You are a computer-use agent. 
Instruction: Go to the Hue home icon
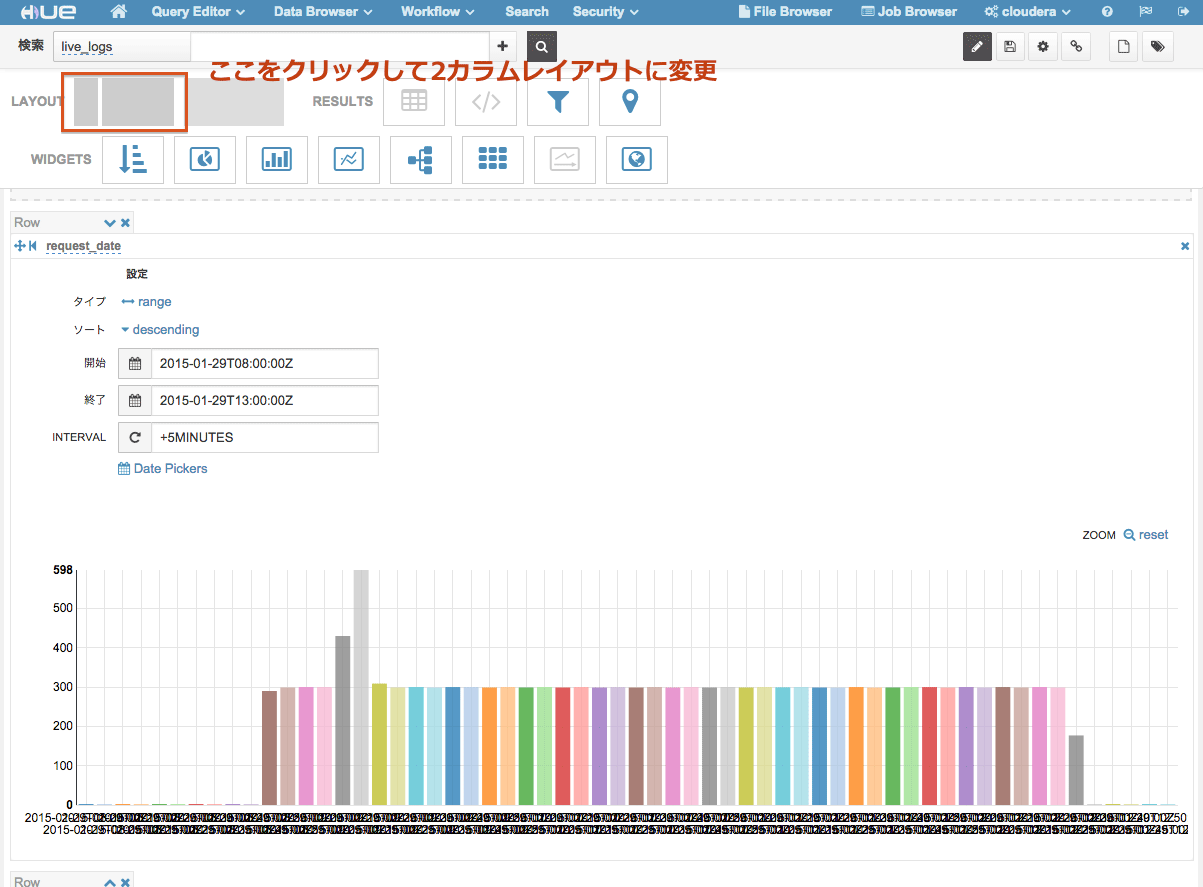pos(119,12)
